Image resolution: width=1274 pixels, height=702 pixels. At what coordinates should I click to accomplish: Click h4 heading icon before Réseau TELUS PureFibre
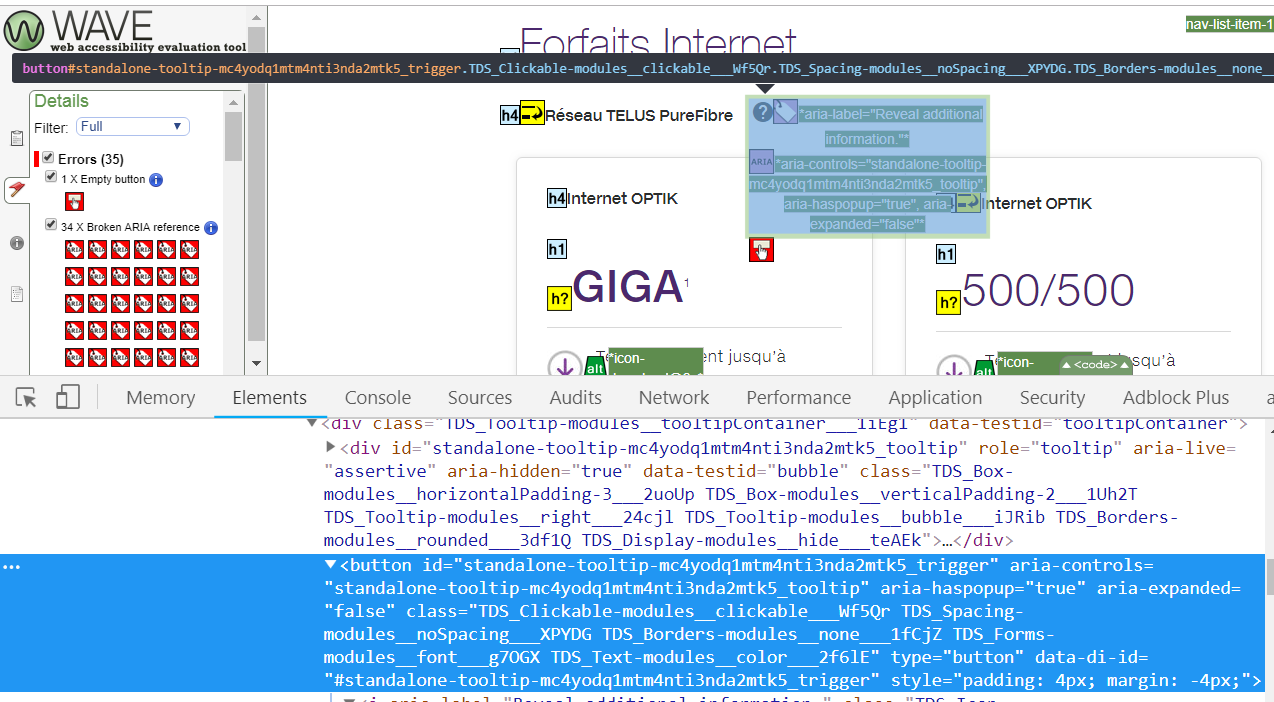[x=510, y=115]
